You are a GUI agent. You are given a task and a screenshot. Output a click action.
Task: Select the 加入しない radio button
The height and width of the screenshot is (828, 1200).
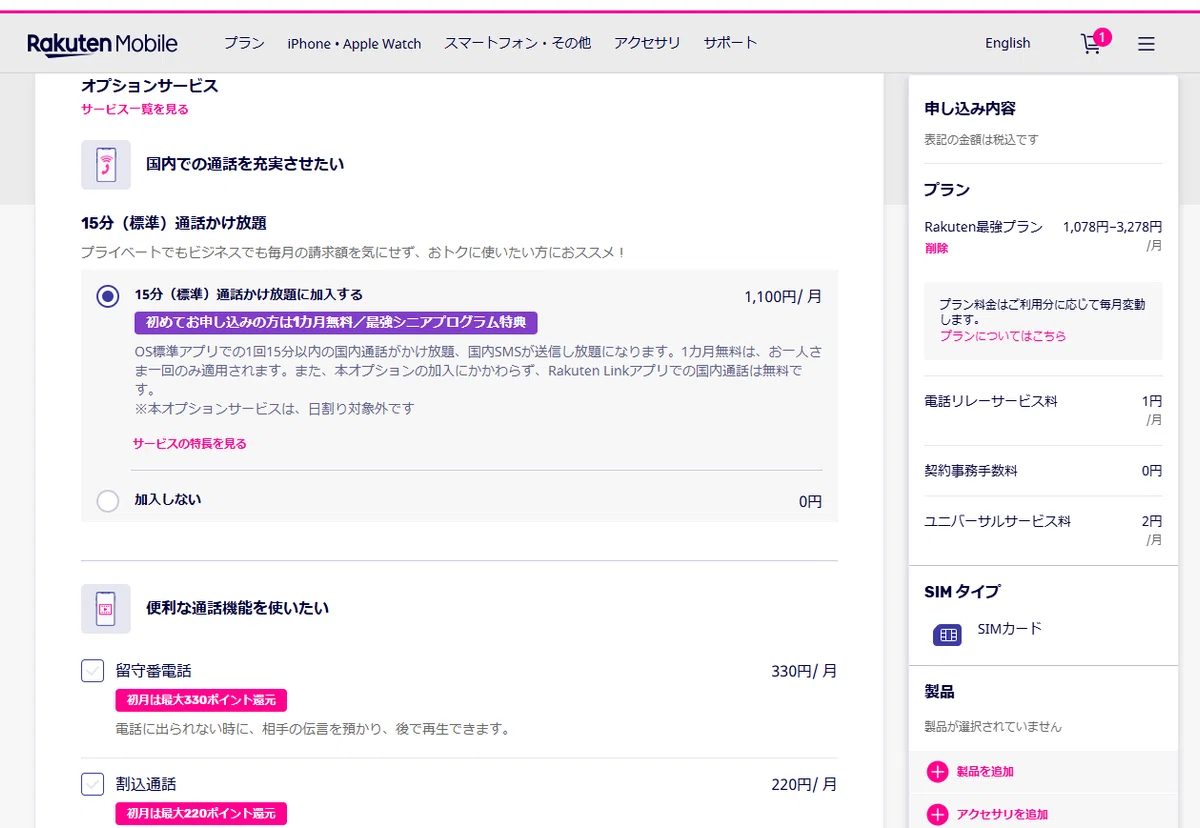click(108, 501)
